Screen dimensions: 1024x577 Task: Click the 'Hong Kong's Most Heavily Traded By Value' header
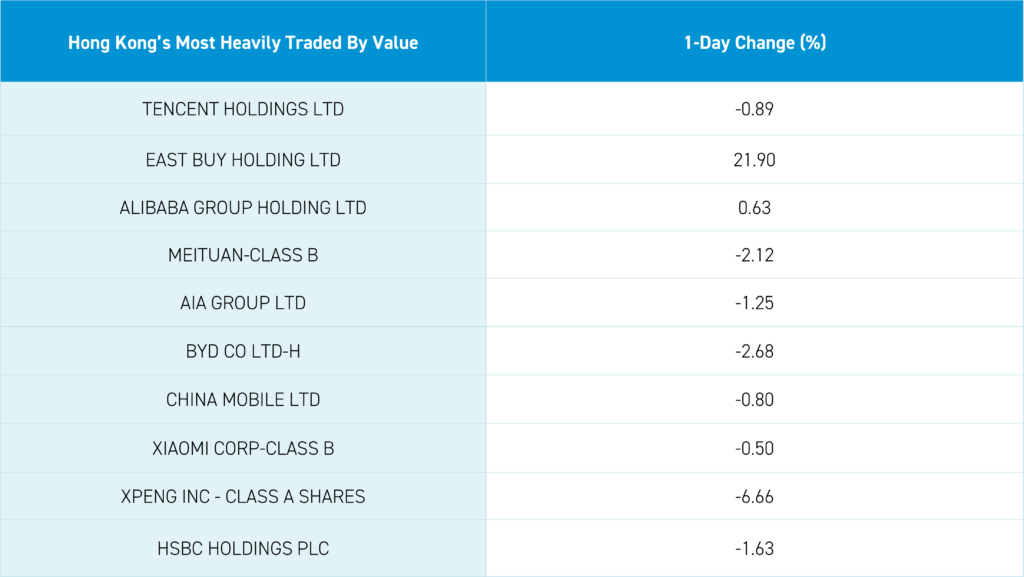click(x=243, y=43)
